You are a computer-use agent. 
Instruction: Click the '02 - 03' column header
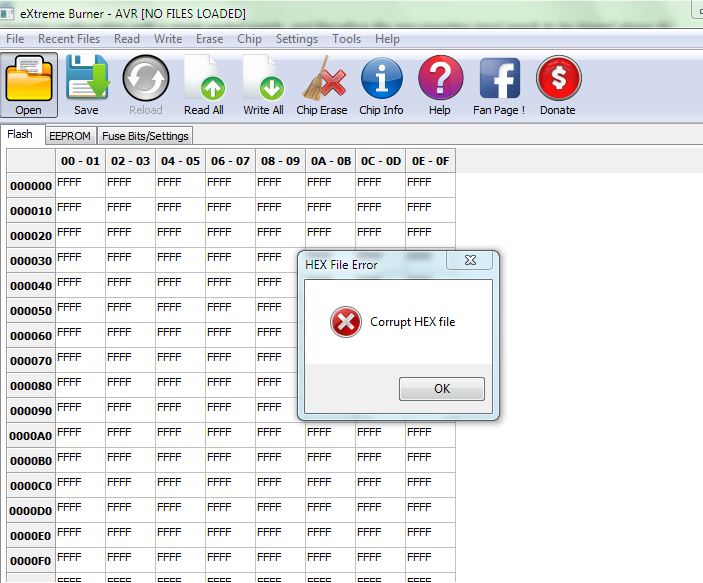(x=130, y=161)
